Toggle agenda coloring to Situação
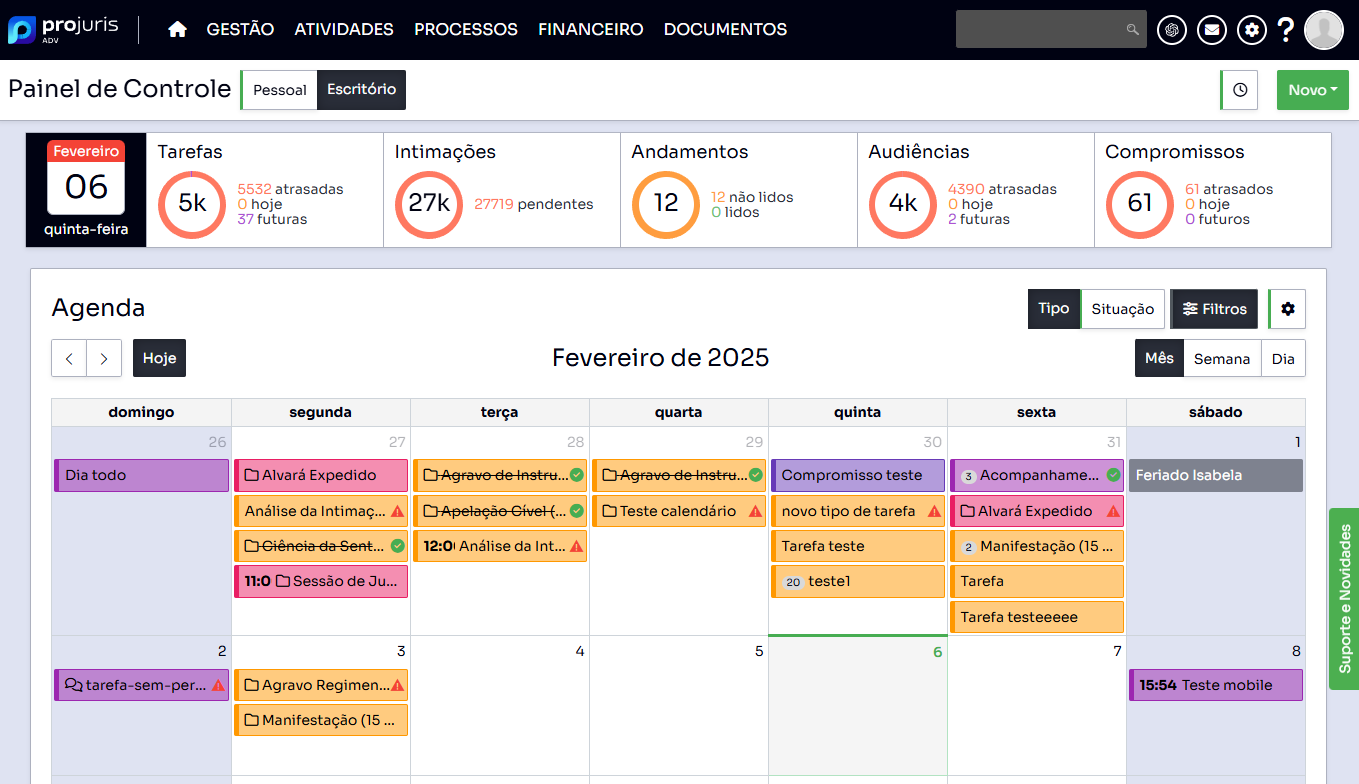Image resolution: width=1359 pixels, height=784 pixels. (x=1122, y=309)
